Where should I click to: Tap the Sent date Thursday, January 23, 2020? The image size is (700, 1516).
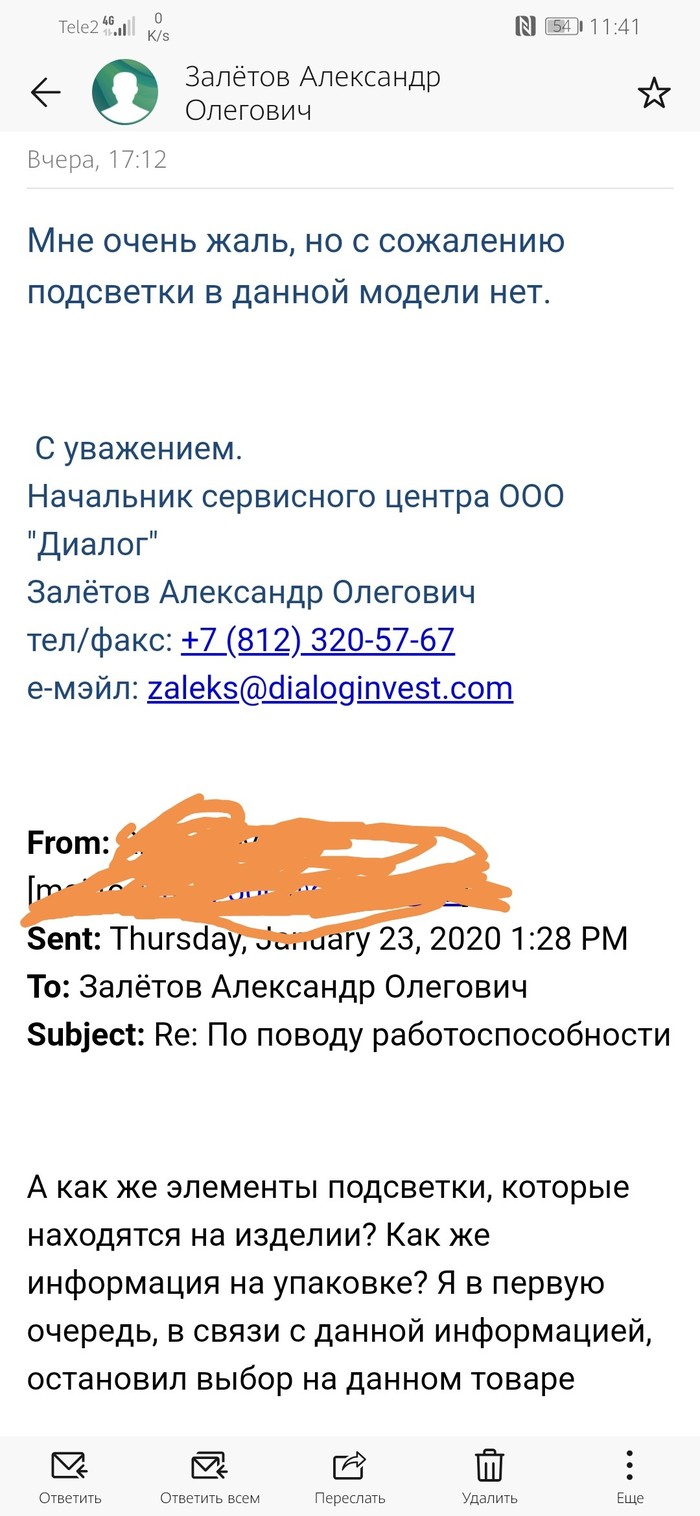pyautogui.click(x=368, y=938)
